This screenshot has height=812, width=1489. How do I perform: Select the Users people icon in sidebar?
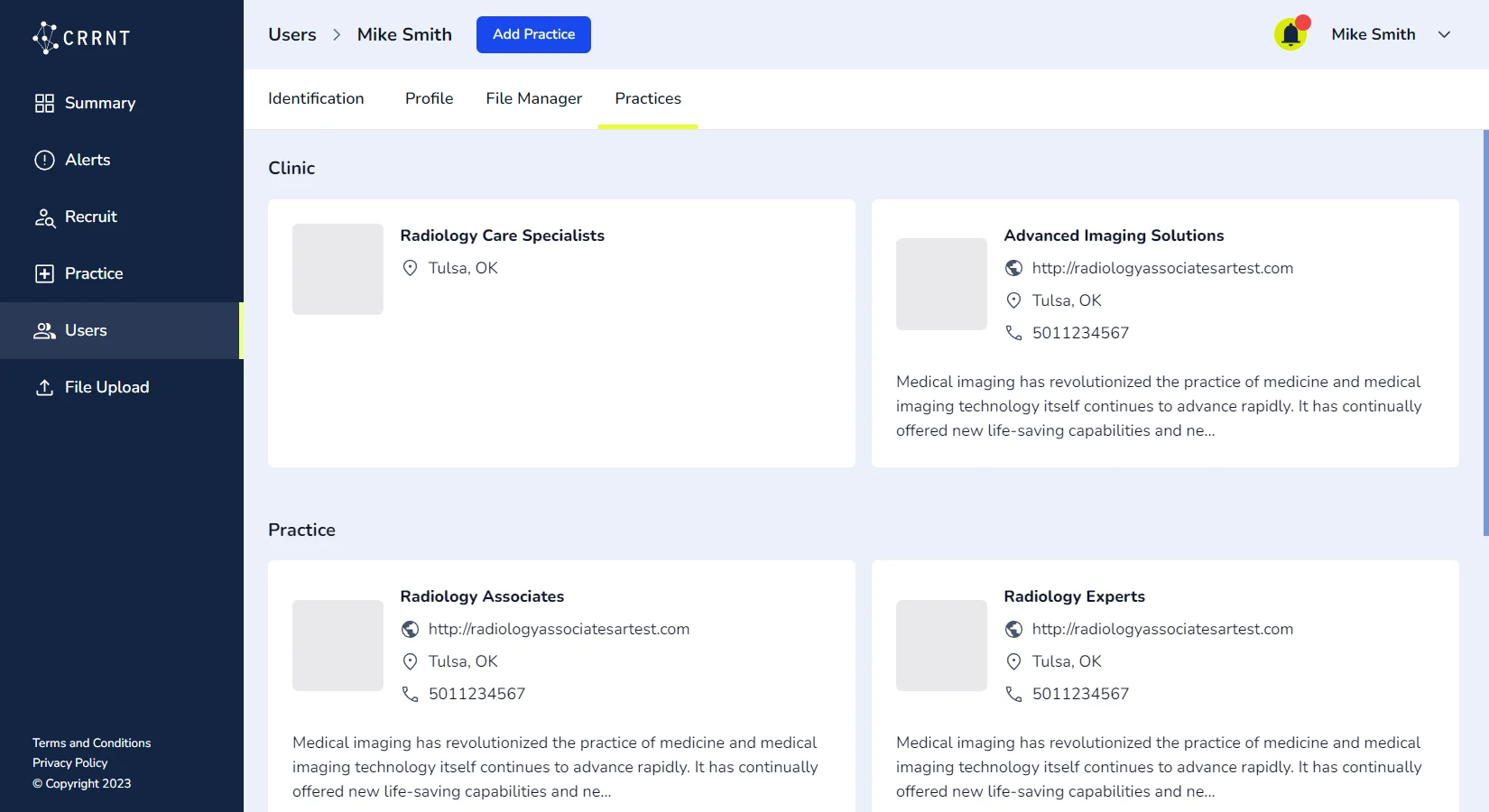pyautogui.click(x=44, y=331)
